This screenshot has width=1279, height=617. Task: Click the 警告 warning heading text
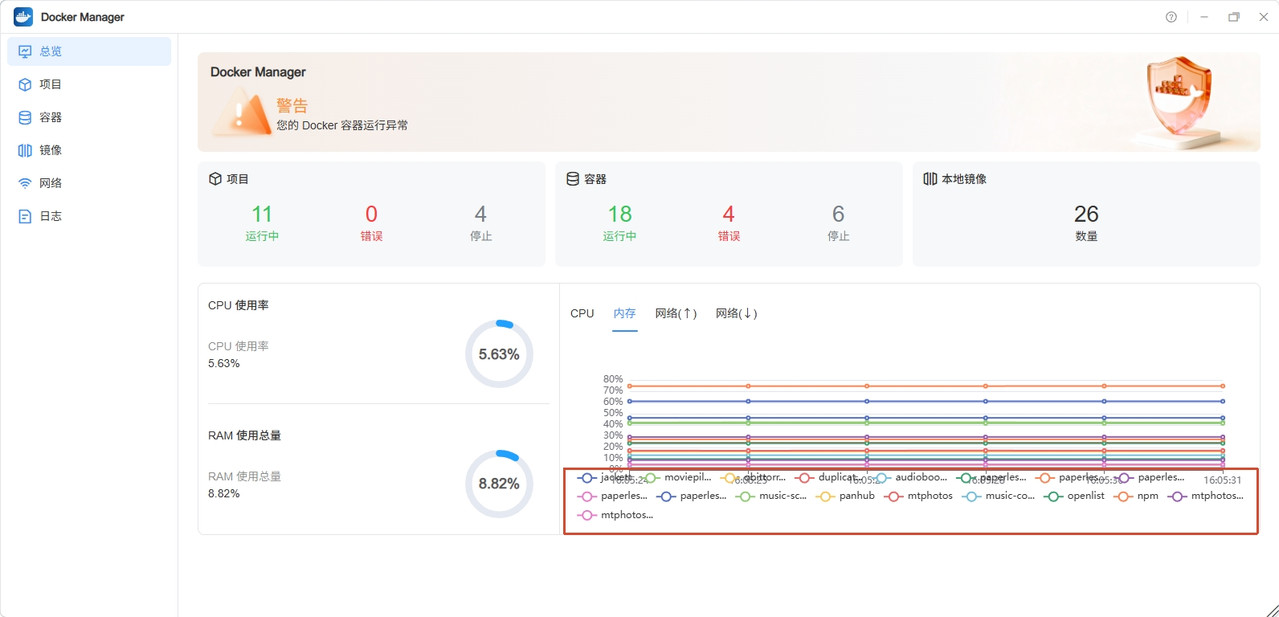[292, 105]
